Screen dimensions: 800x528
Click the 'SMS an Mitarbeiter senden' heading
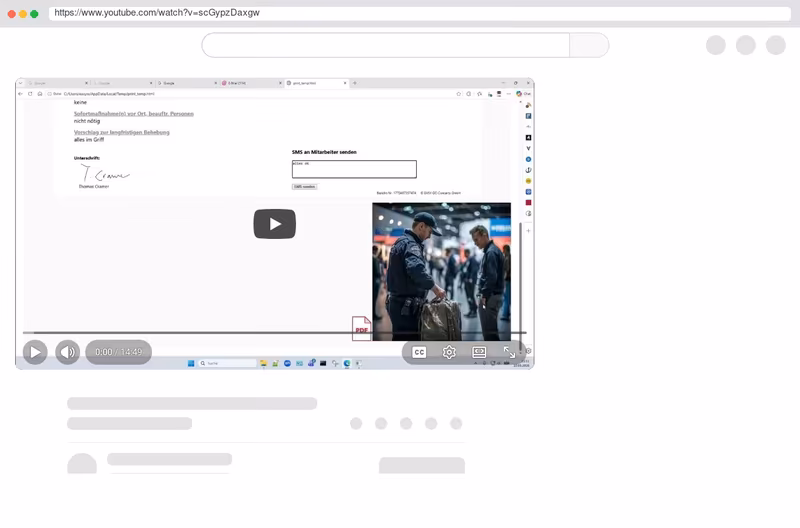coord(324,152)
